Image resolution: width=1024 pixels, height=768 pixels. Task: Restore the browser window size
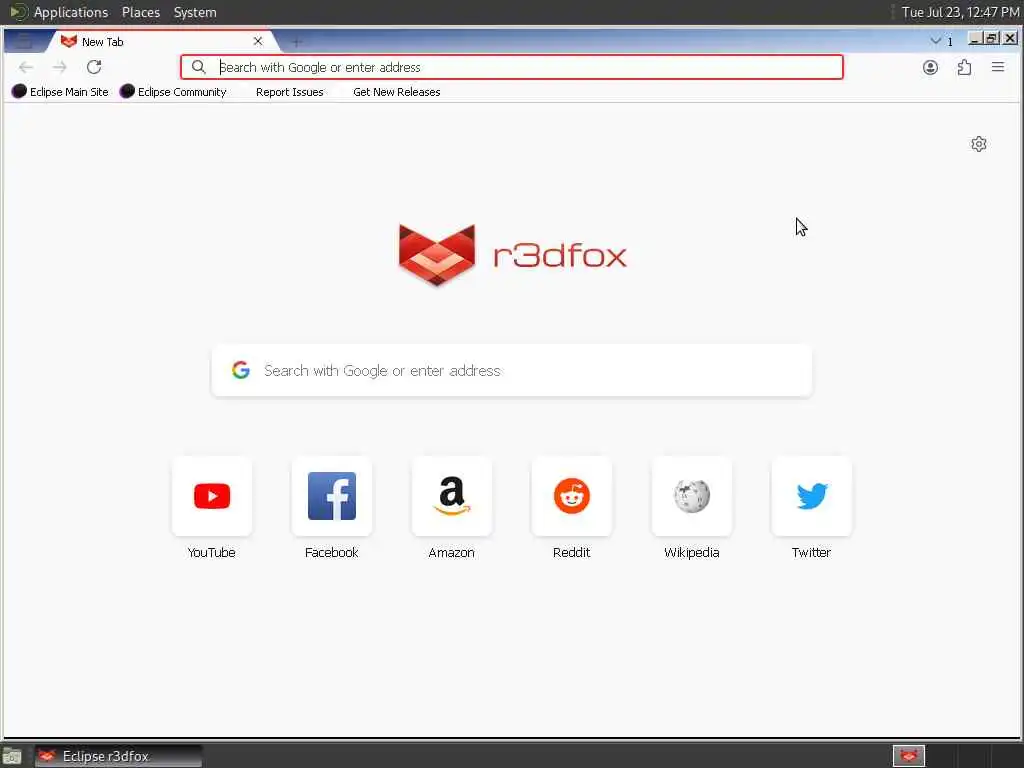tap(992, 39)
